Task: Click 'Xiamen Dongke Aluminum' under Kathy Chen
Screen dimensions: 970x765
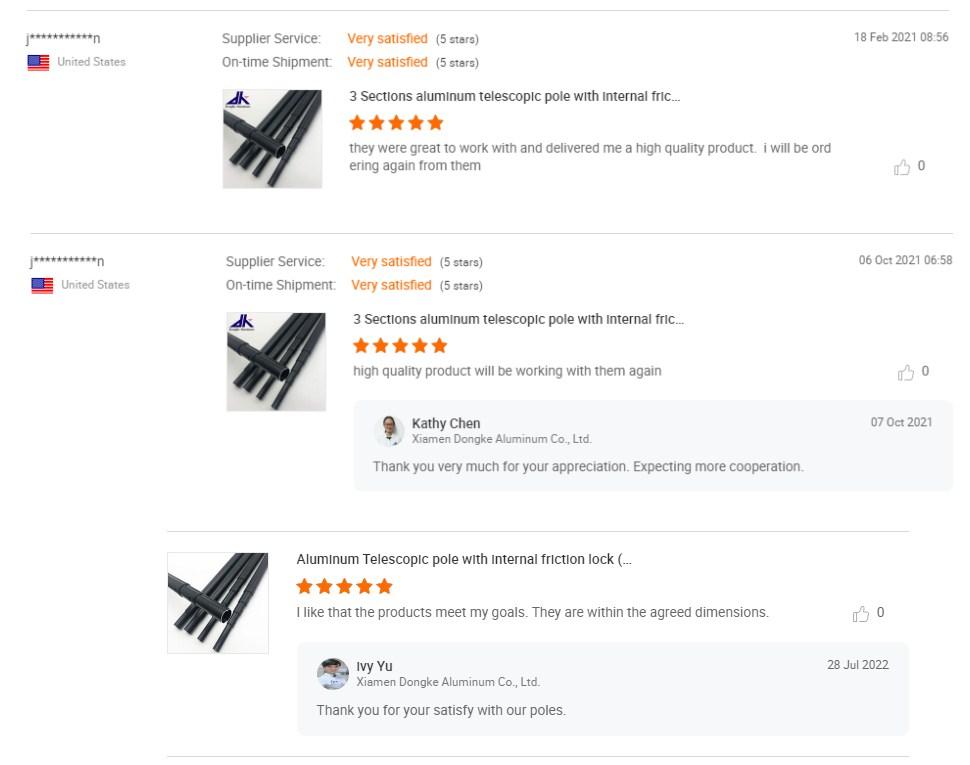Action: coord(502,439)
